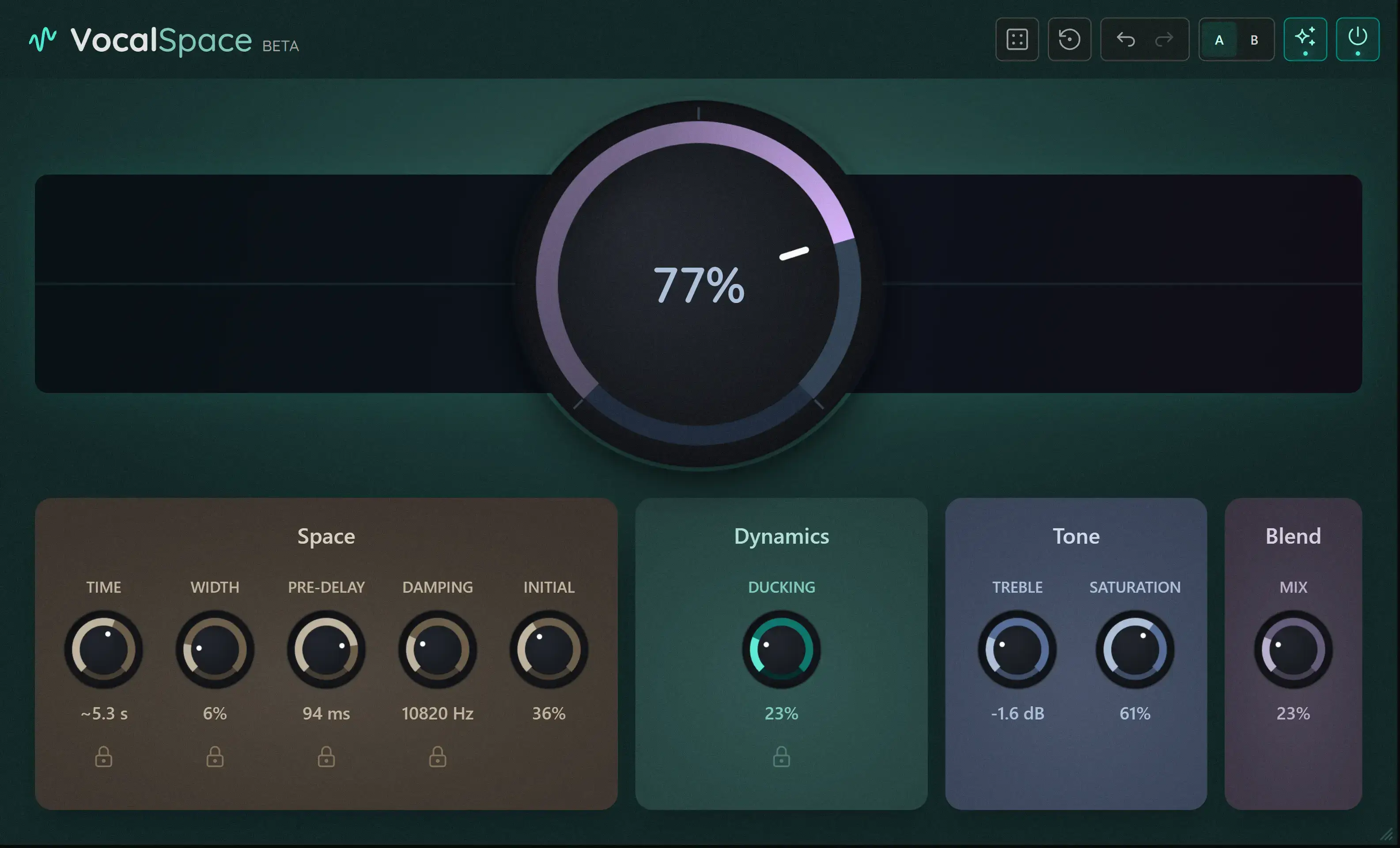Click the WIDTH knob
The width and height of the screenshot is (1400, 848).
[215, 649]
